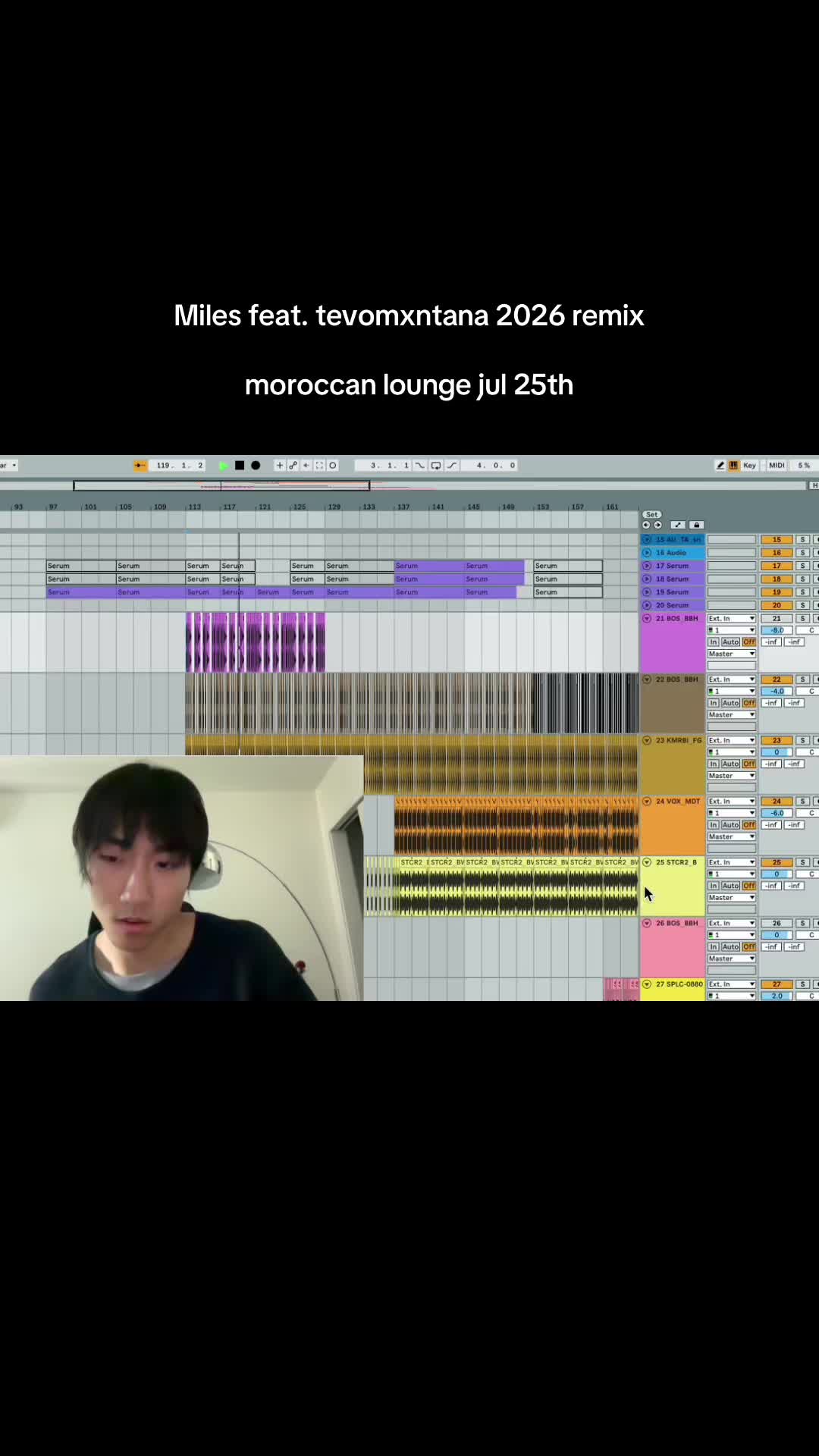Click the pan C control on track 25
Image resolution: width=819 pixels, height=1456 pixels.
coord(807,874)
